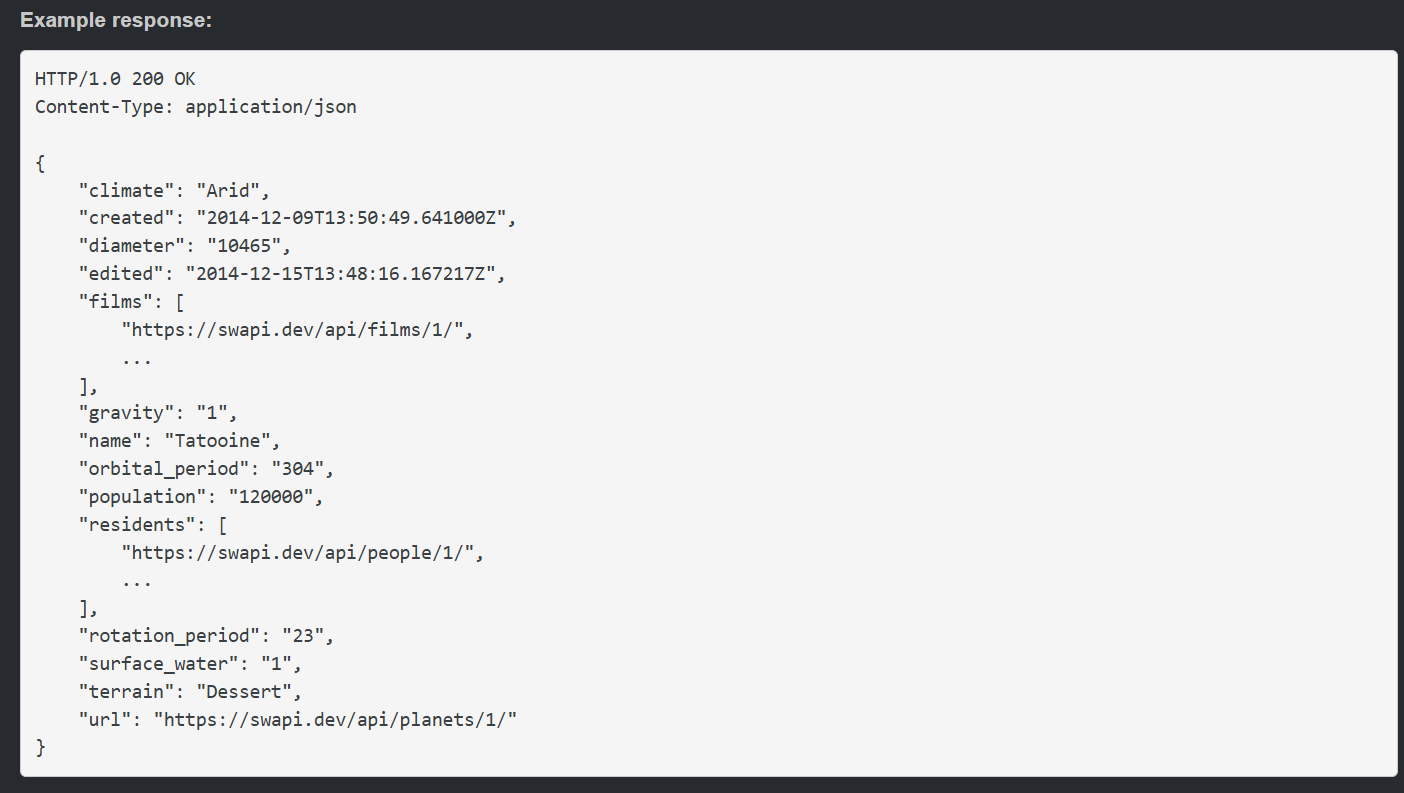Viewport: 1404px width, 793px height.
Task: Click the name value "Tatooine"
Action: (223, 440)
